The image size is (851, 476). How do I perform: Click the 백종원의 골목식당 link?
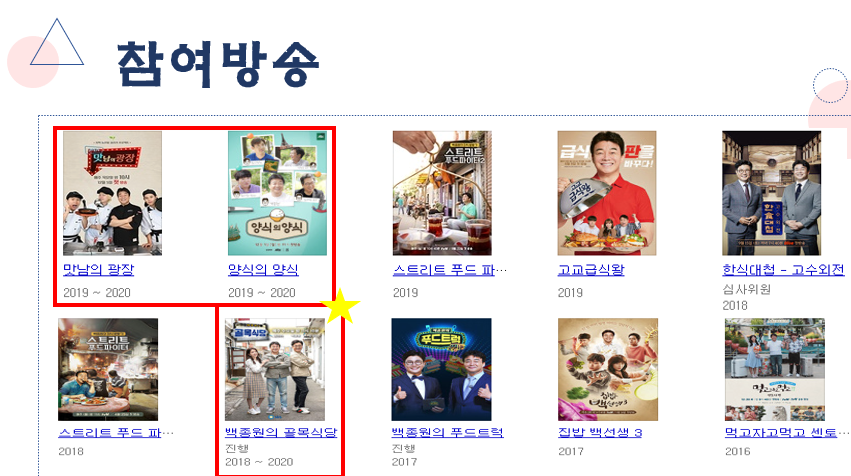(281, 433)
